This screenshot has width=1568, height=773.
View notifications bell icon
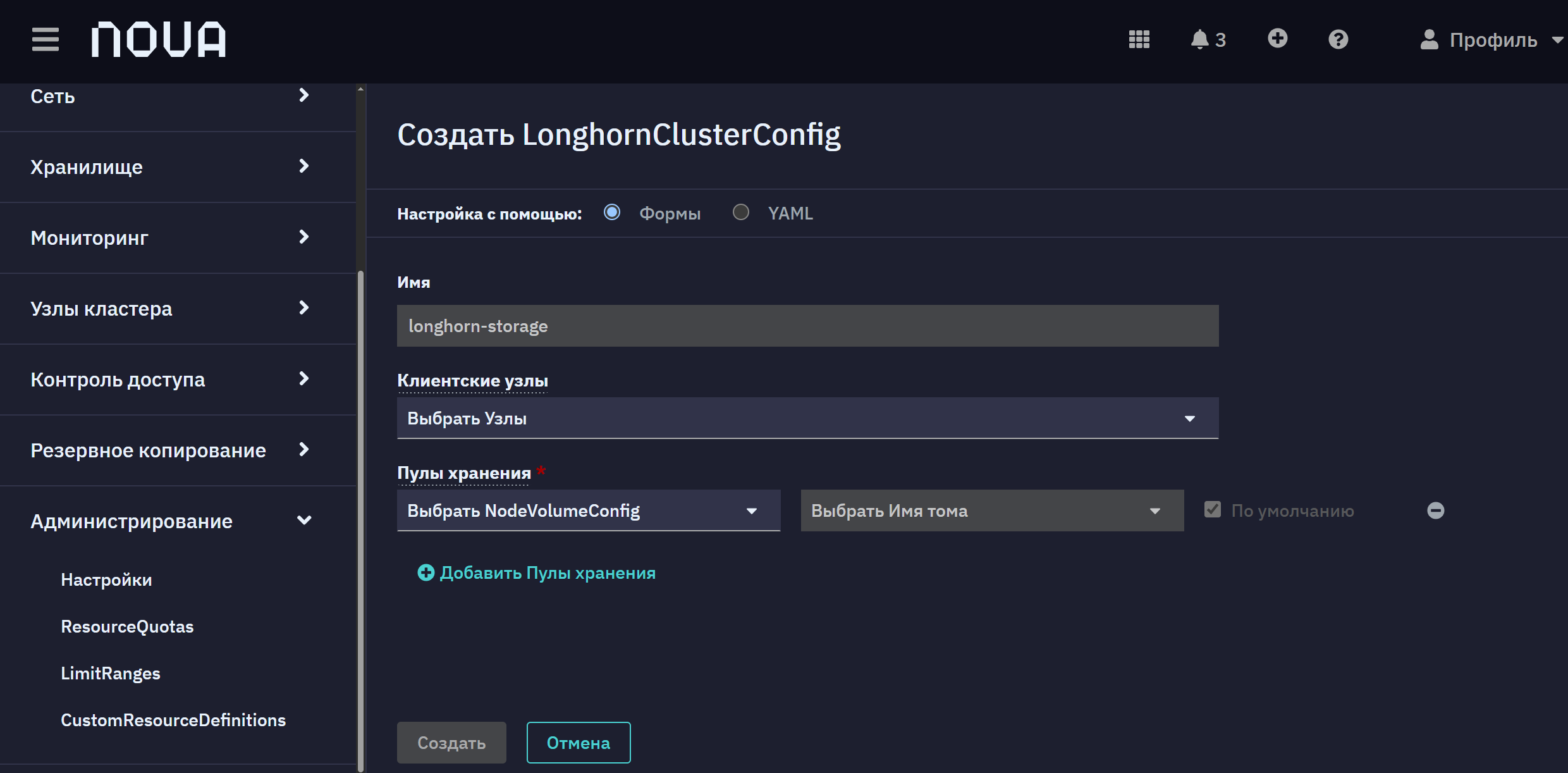(x=1199, y=39)
